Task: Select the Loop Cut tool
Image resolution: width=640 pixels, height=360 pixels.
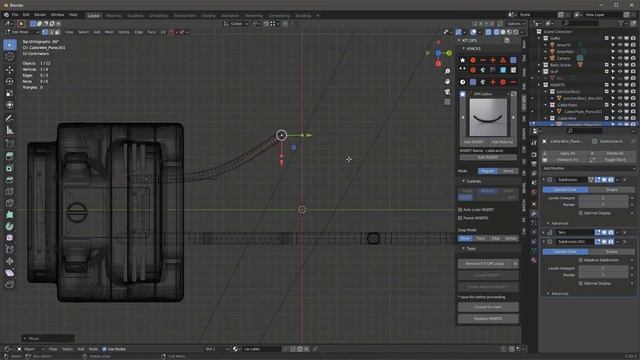Action: point(10,191)
